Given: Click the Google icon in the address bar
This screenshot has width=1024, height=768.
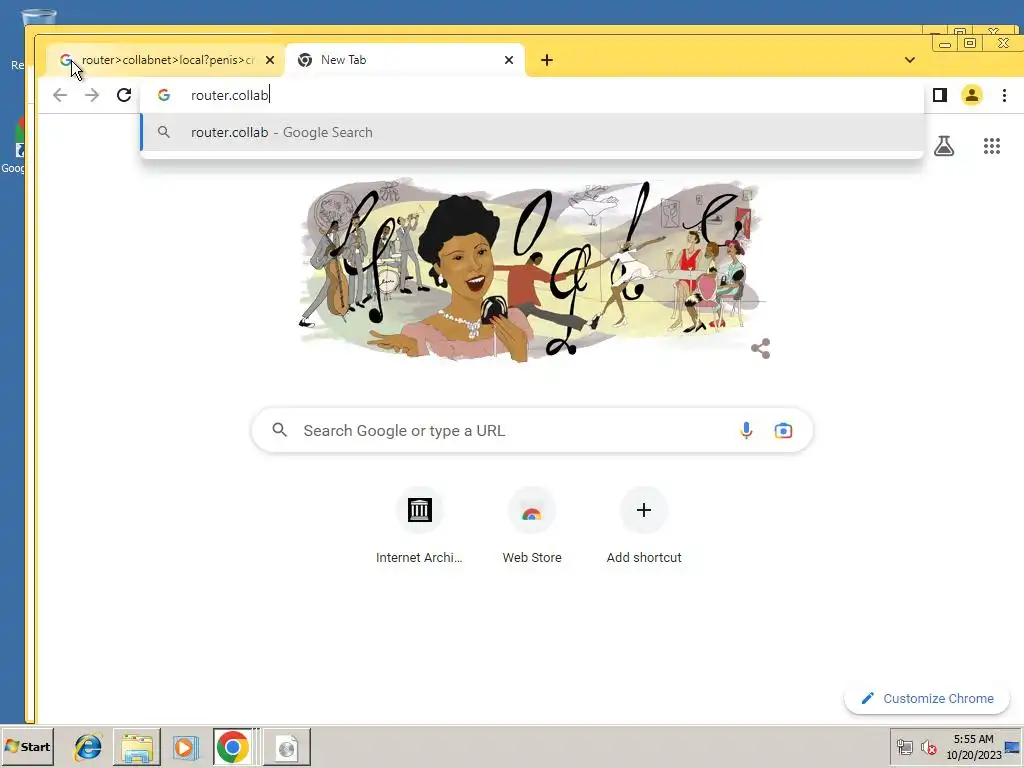Looking at the screenshot, I should click(x=164, y=95).
